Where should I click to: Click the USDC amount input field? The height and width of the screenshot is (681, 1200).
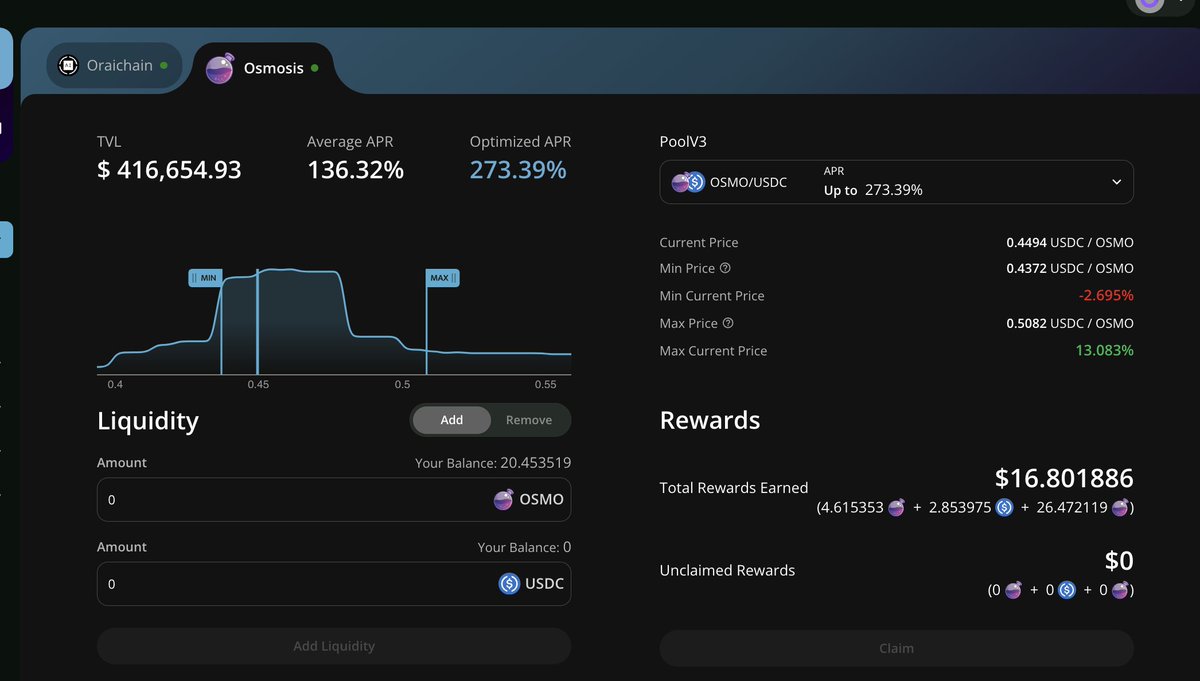334,583
